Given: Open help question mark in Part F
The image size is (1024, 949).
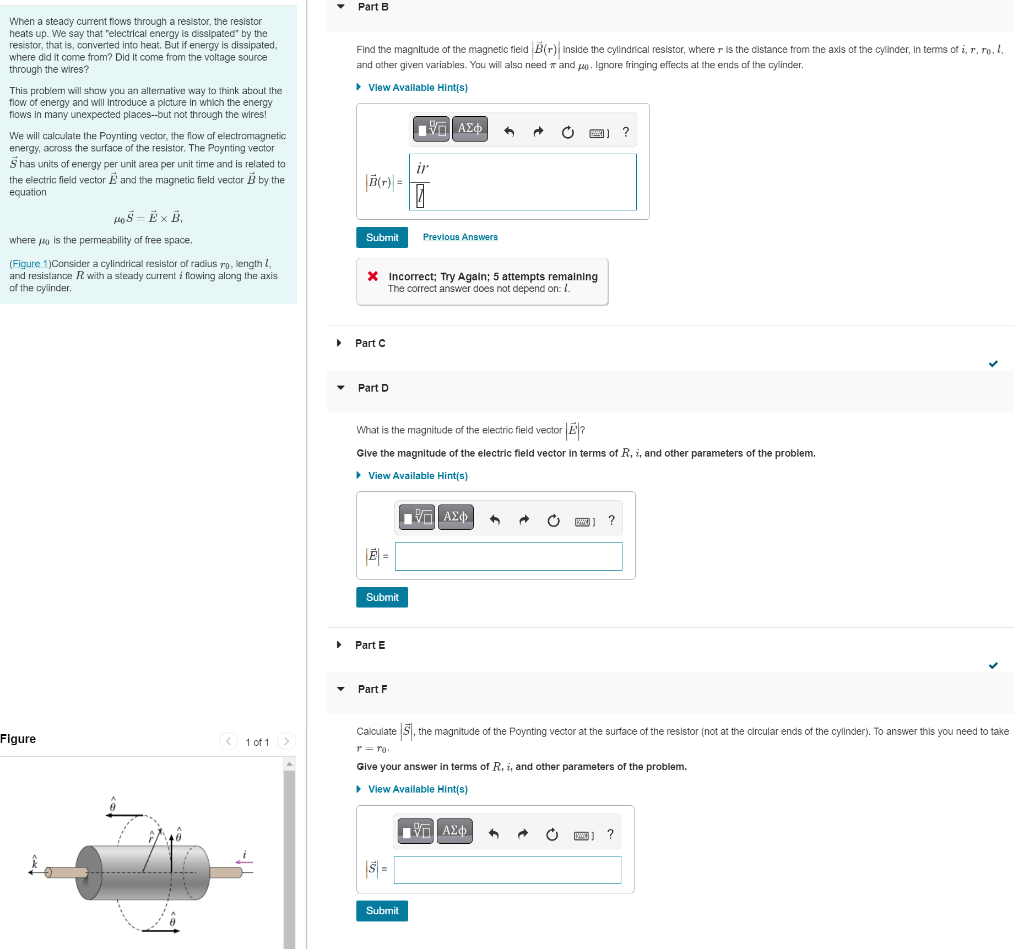Looking at the screenshot, I should (x=610, y=834).
